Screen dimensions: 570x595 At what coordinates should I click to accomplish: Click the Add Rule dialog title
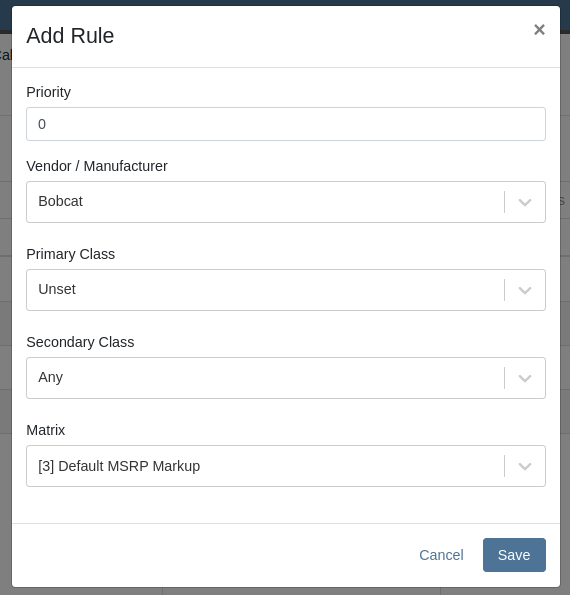[x=70, y=36]
